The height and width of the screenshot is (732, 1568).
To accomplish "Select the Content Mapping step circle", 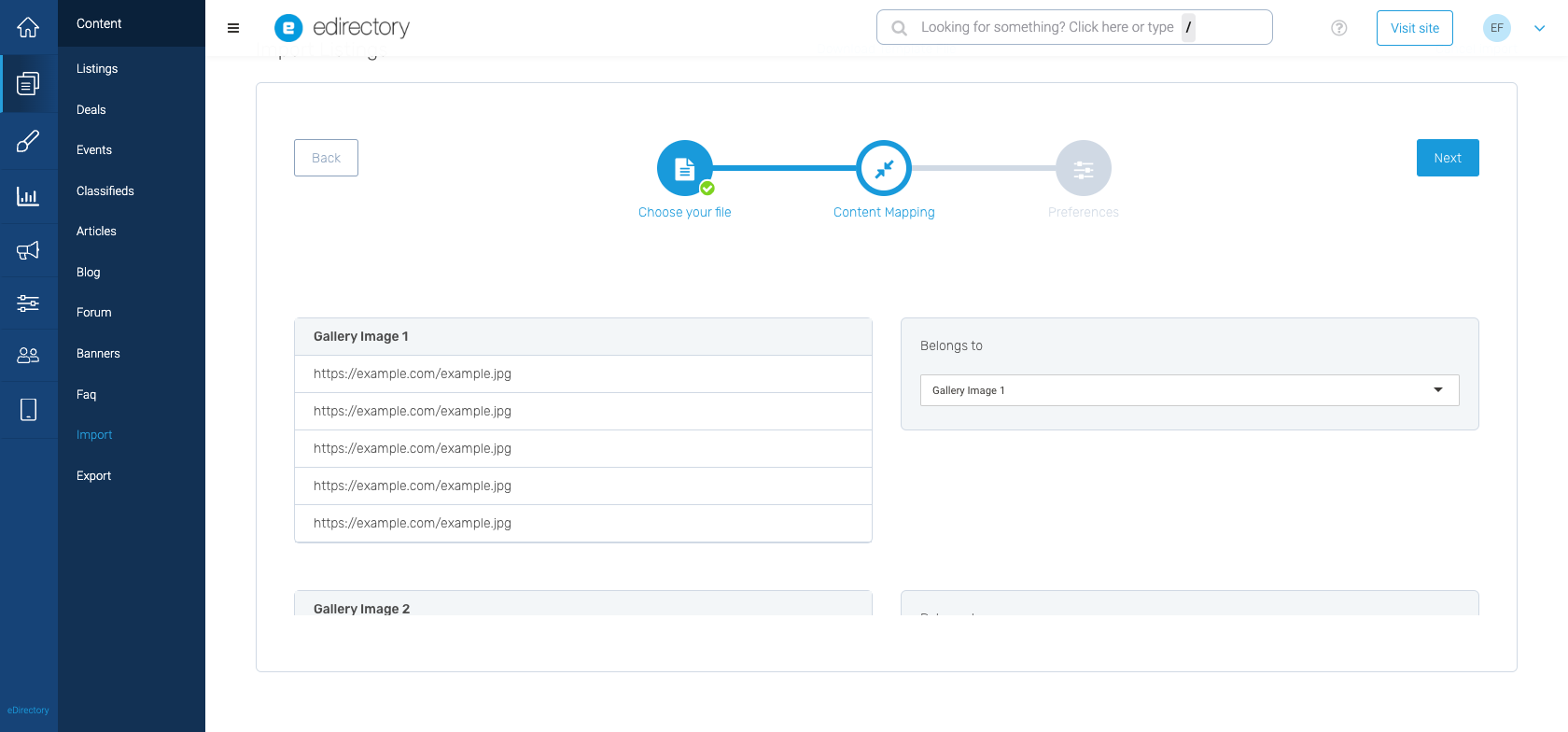I will click(x=883, y=168).
